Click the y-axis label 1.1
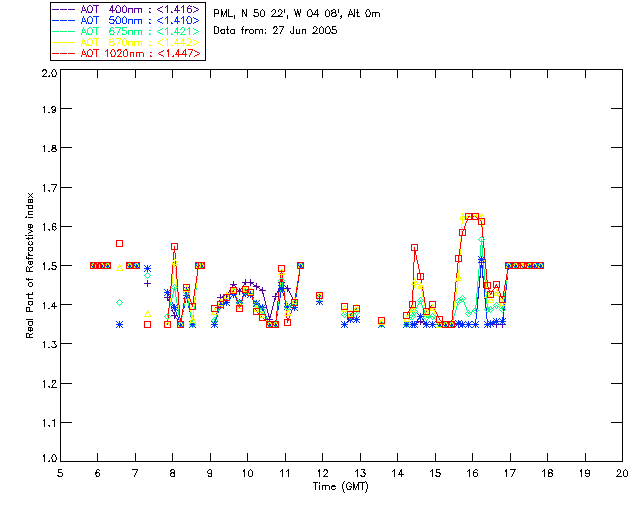This screenshot has width=640, height=512. pos(49,423)
